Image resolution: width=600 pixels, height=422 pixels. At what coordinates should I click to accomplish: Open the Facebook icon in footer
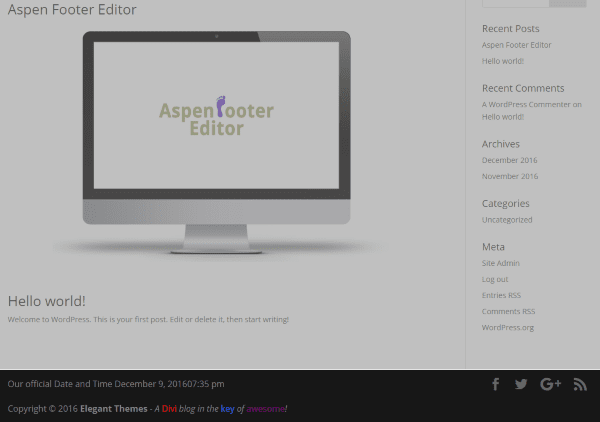(496, 385)
